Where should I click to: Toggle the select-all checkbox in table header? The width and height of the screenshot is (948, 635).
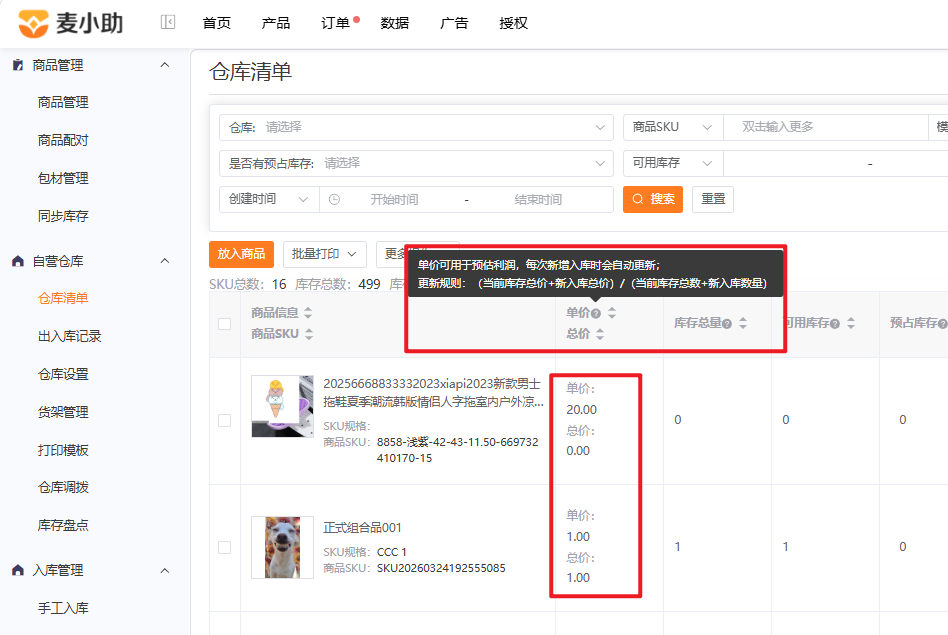(x=224, y=324)
